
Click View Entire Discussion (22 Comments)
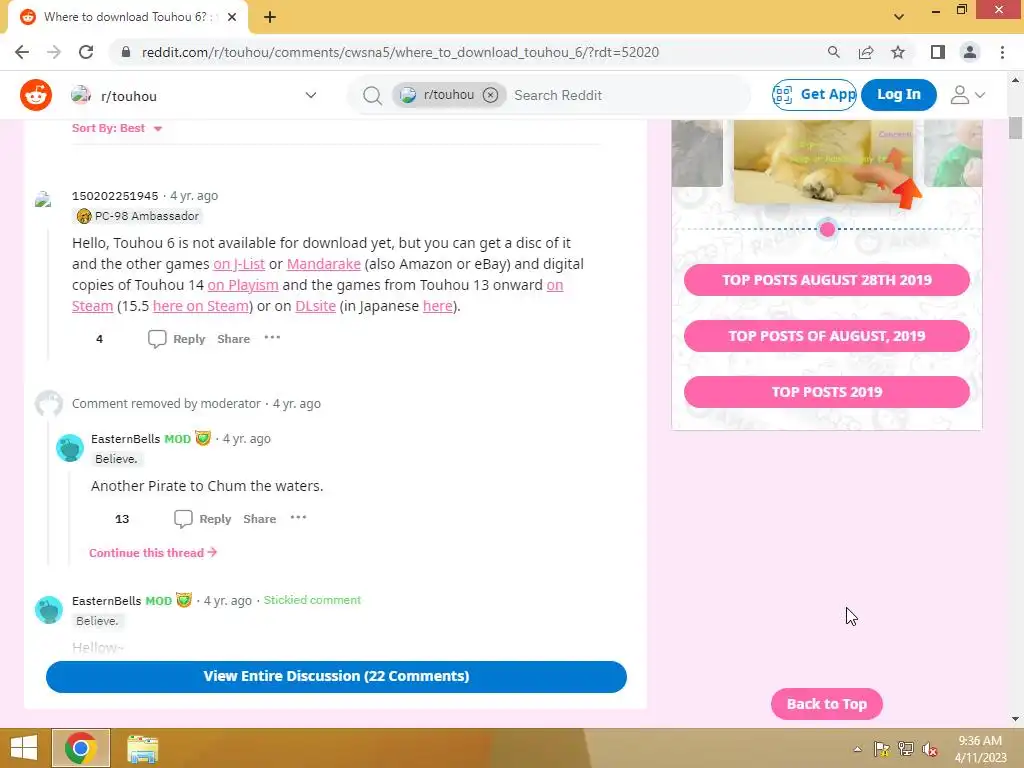point(336,677)
